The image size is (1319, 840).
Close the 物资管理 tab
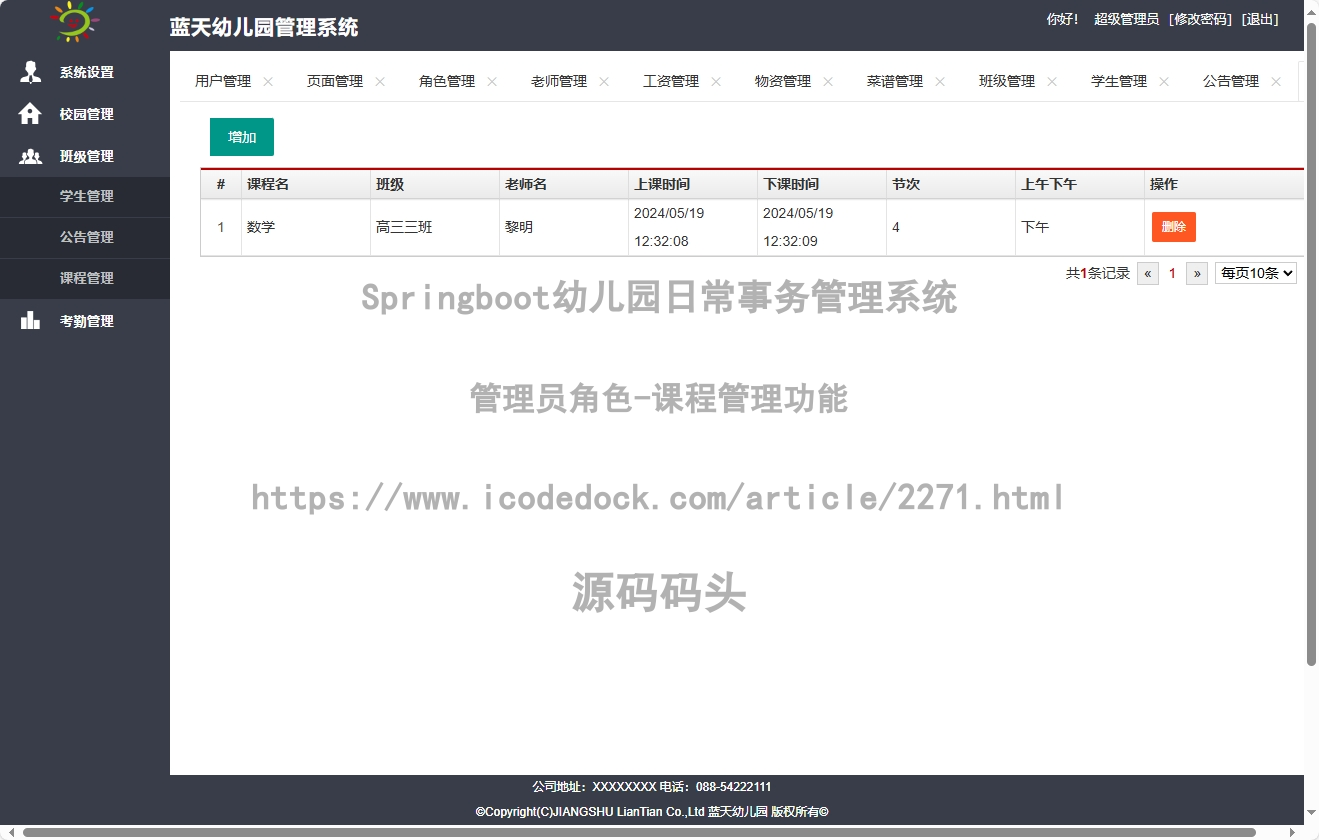pos(828,82)
